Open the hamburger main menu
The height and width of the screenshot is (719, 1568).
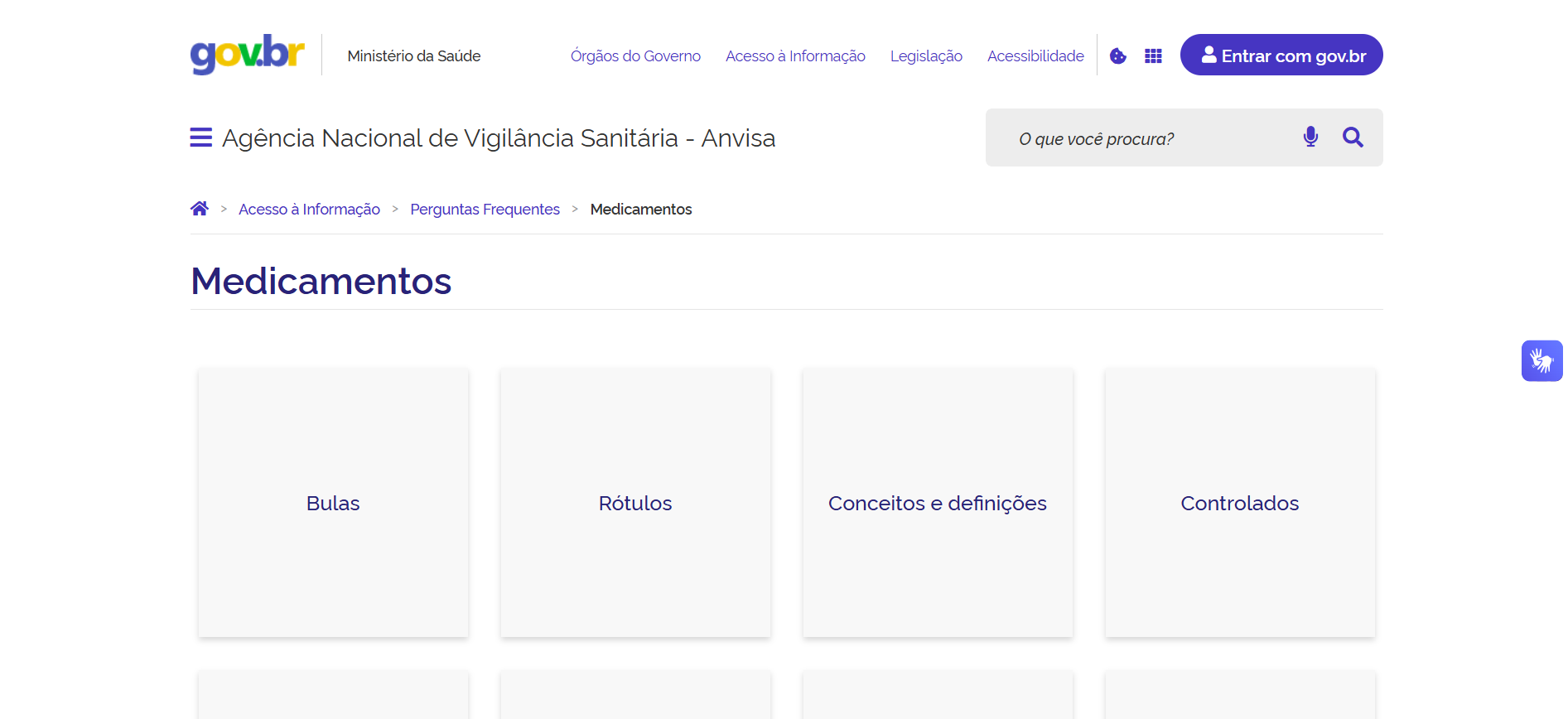(x=200, y=138)
